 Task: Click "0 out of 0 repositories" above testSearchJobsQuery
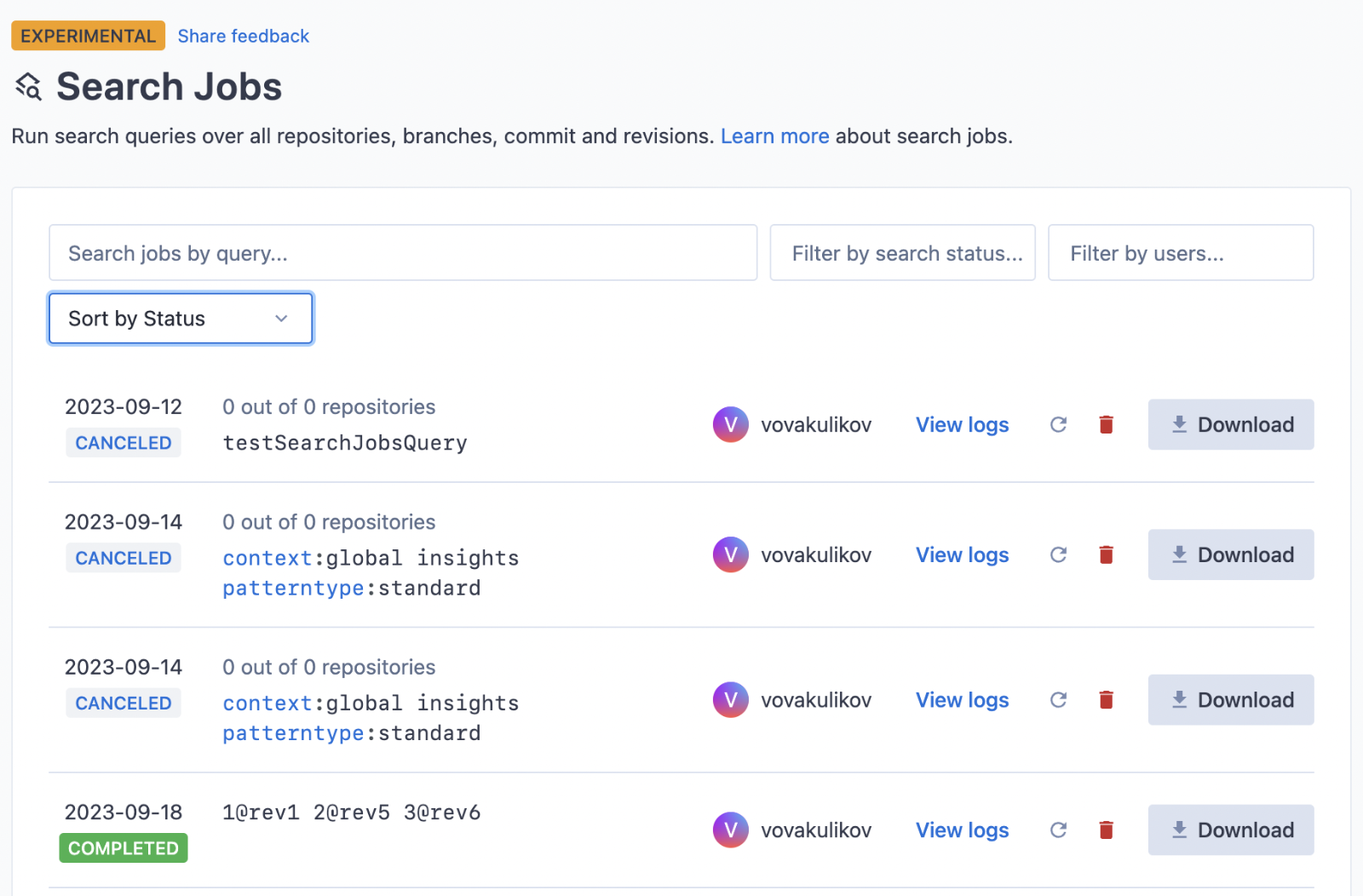click(329, 407)
